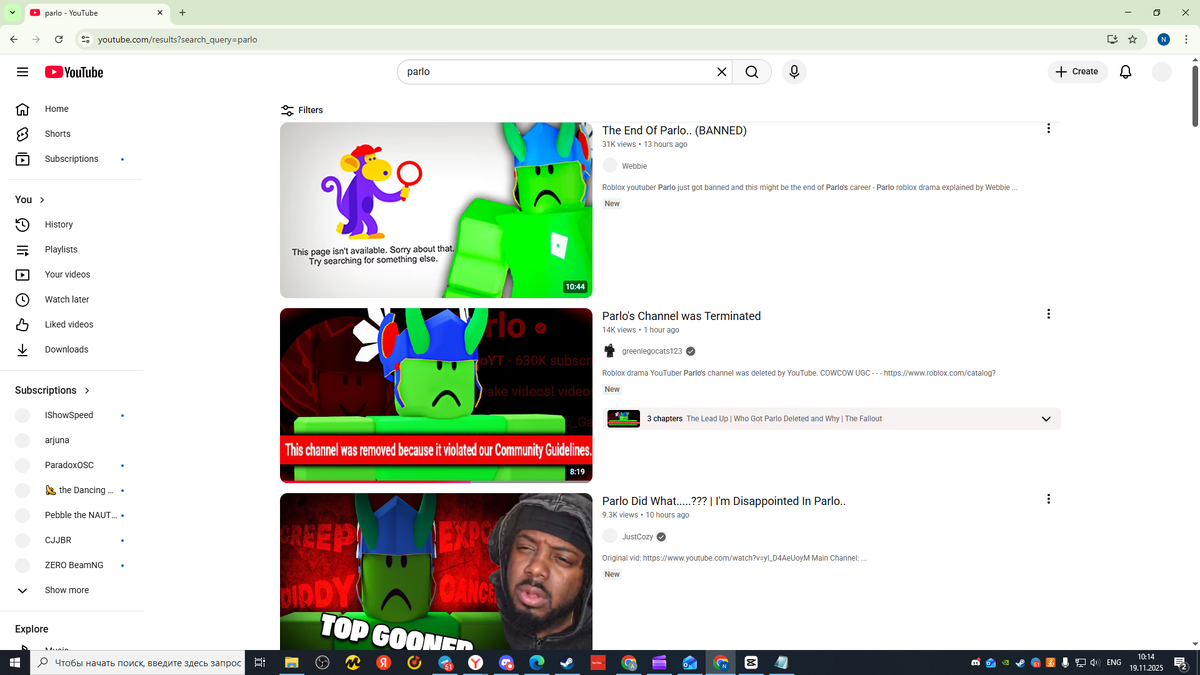Image resolution: width=1200 pixels, height=675 pixels.
Task: Open the Filters panel
Action: click(302, 110)
